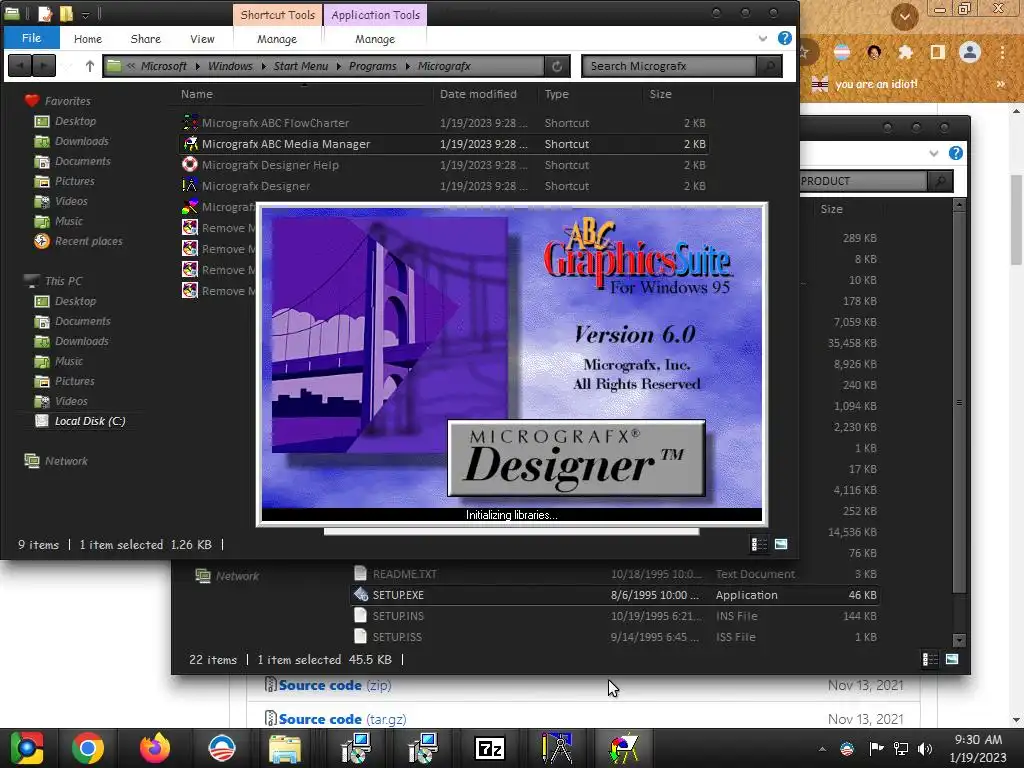Click the help question mark in Micrografx window
Screen dimensions: 1024x768
pos(785,38)
